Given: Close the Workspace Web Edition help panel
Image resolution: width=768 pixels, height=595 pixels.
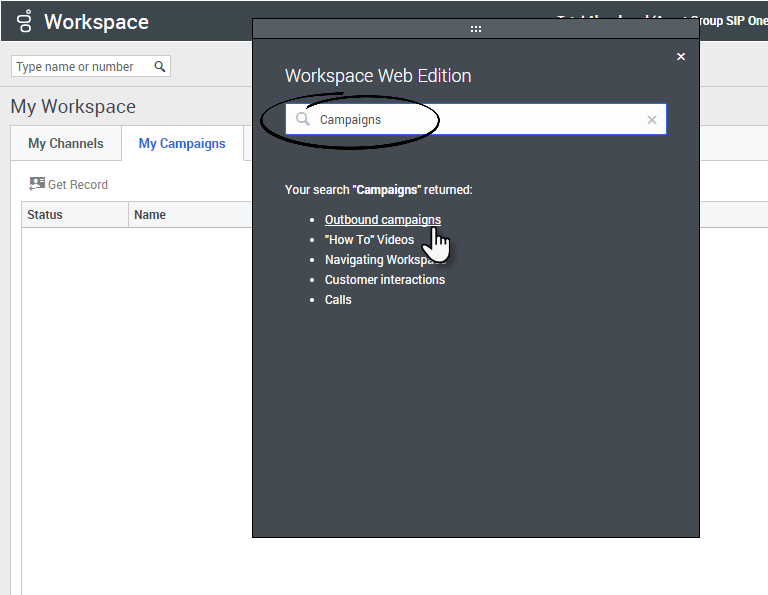Looking at the screenshot, I should click(681, 56).
